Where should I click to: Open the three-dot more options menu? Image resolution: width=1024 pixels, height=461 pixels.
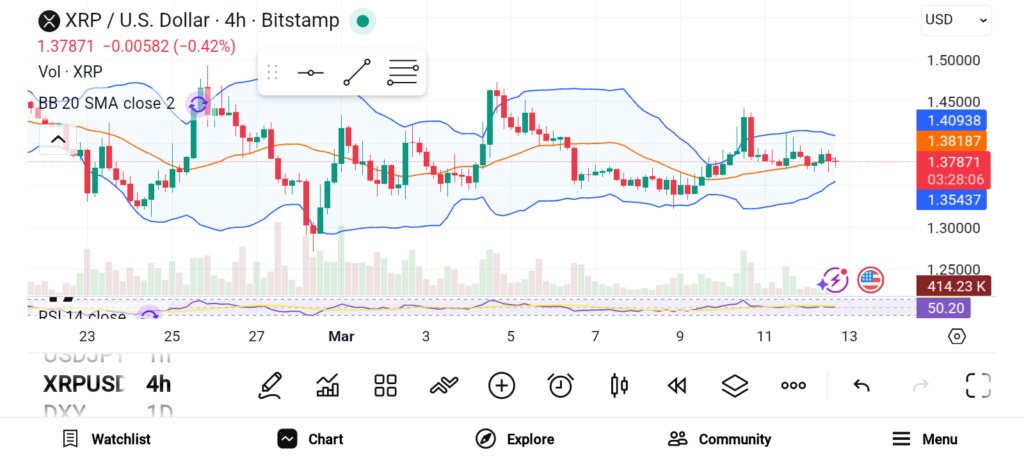pos(793,385)
